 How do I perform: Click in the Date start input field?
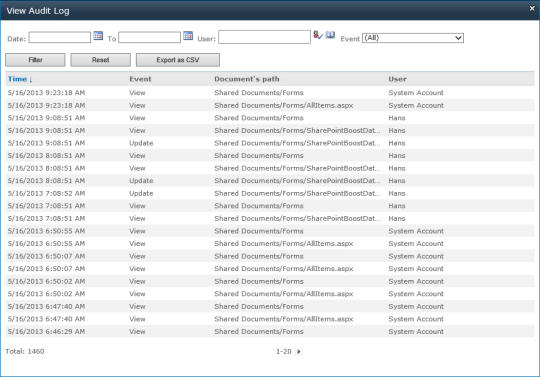(60, 37)
